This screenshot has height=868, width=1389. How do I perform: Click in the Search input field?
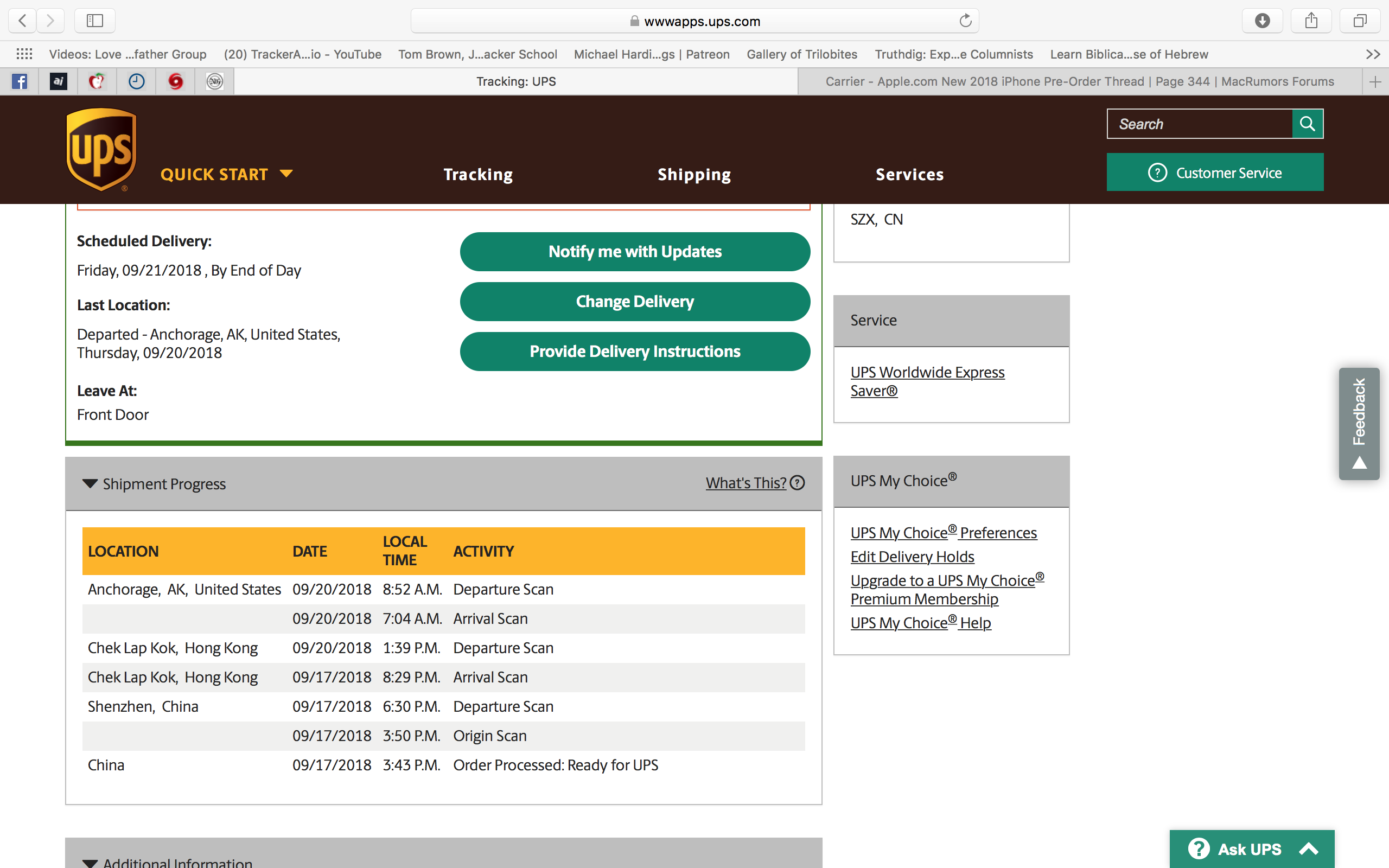[x=1200, y=124]
